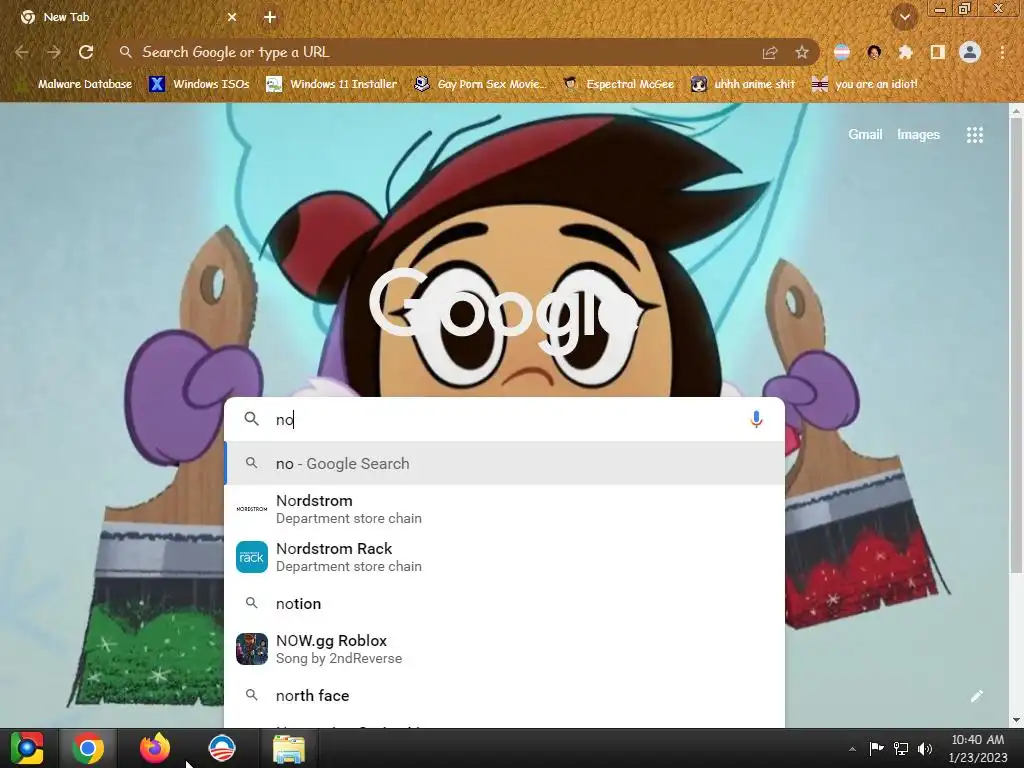Screen dimensions: 1024x768
Task: Open the Images link
Action: point(918,135)
